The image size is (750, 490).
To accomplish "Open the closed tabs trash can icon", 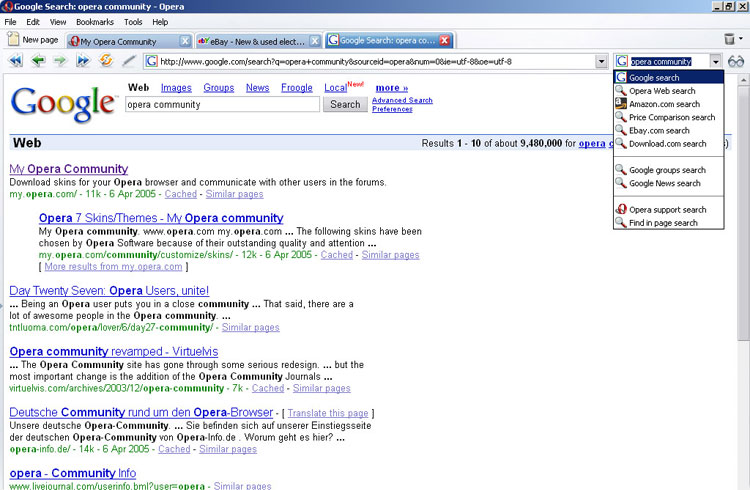I will tap(729, 39).
